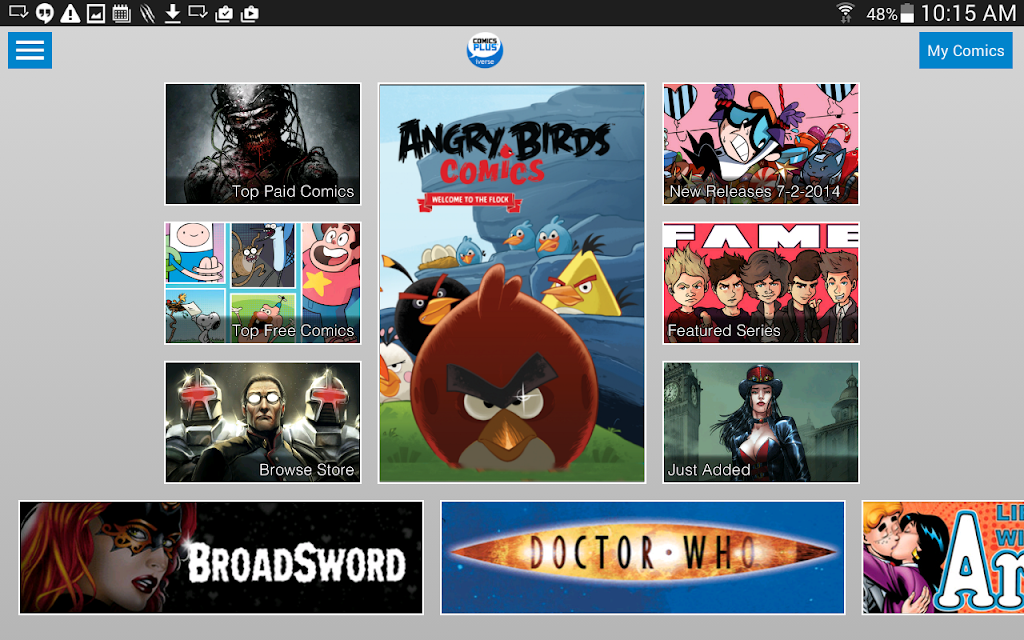Screen dimensions: 1024x640
Task: Open Browse Store tile
Action: tap(263, 423)
